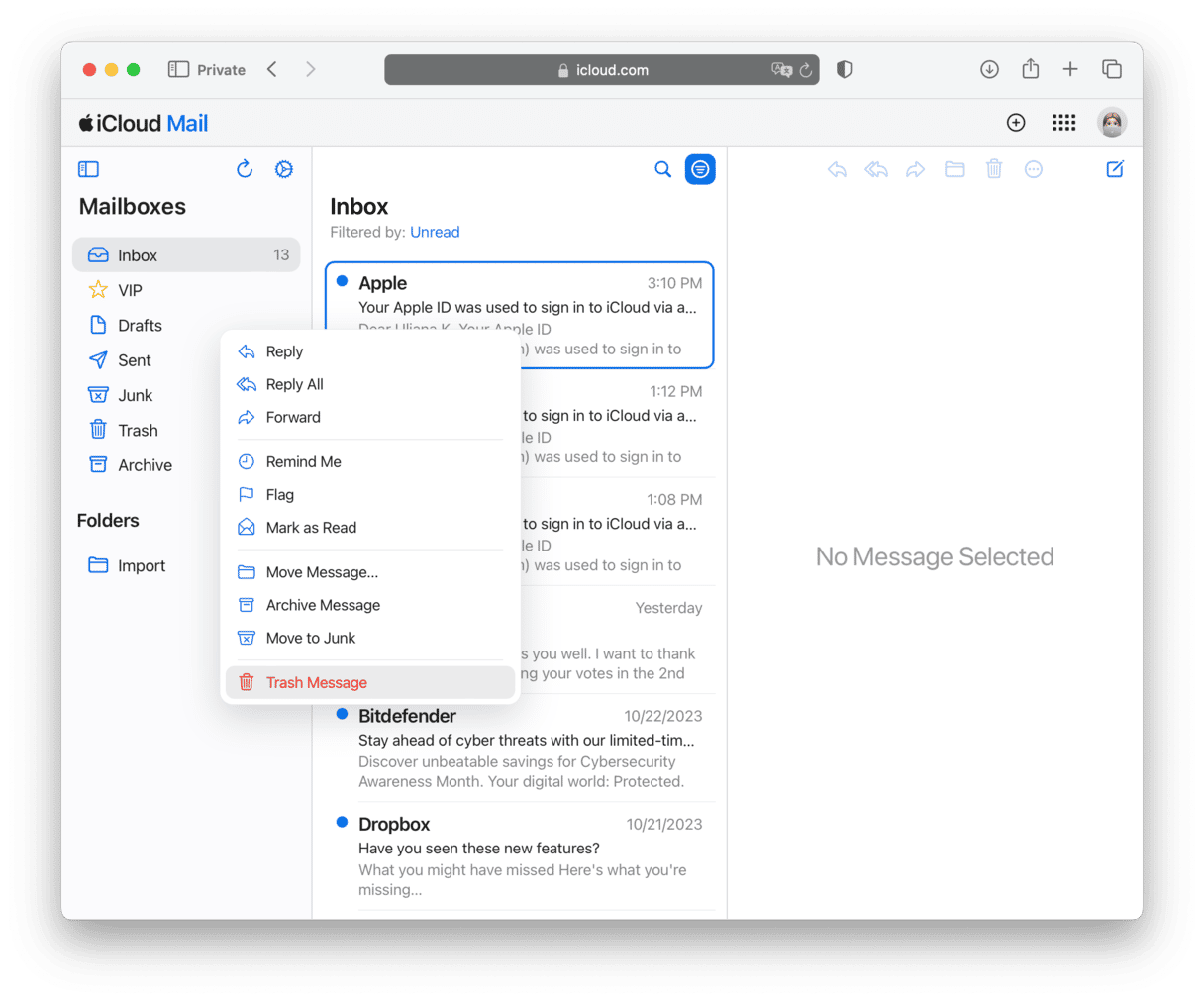Reload the page with the refresh icon
Viewport: 1204px width, 1001px height.
click(806, 70)
